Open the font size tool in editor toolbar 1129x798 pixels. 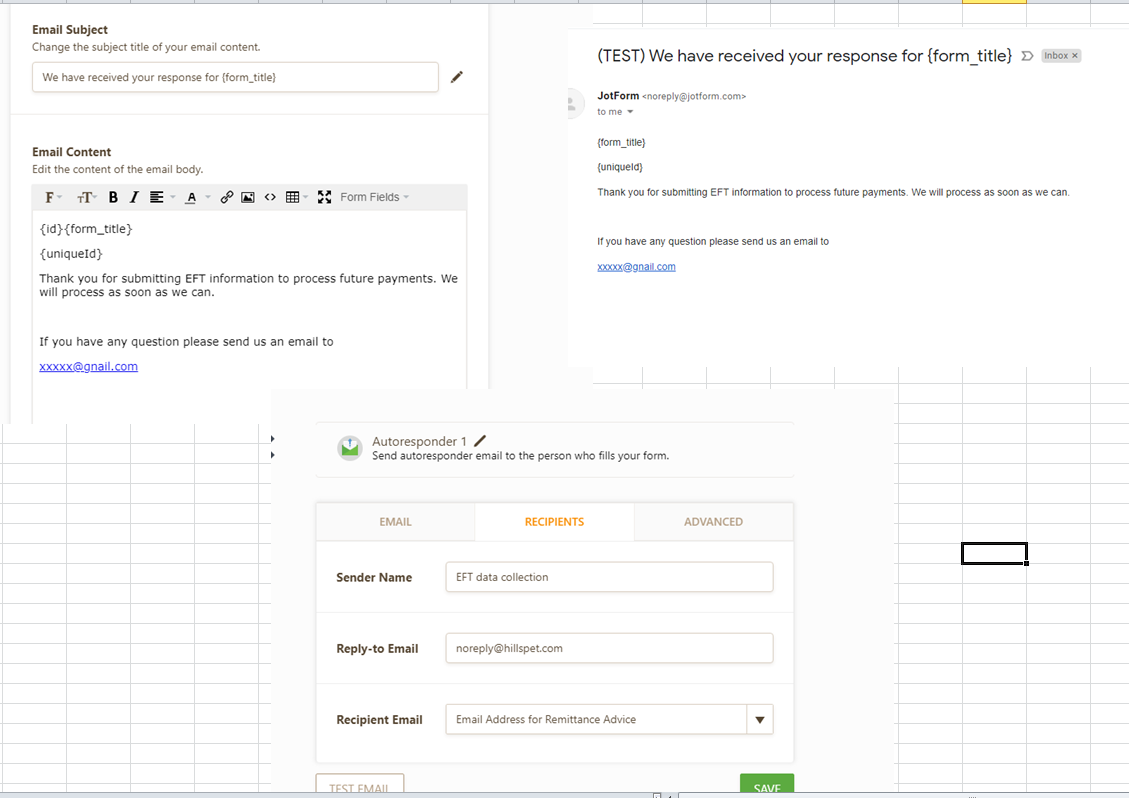[x=86, y=197]
